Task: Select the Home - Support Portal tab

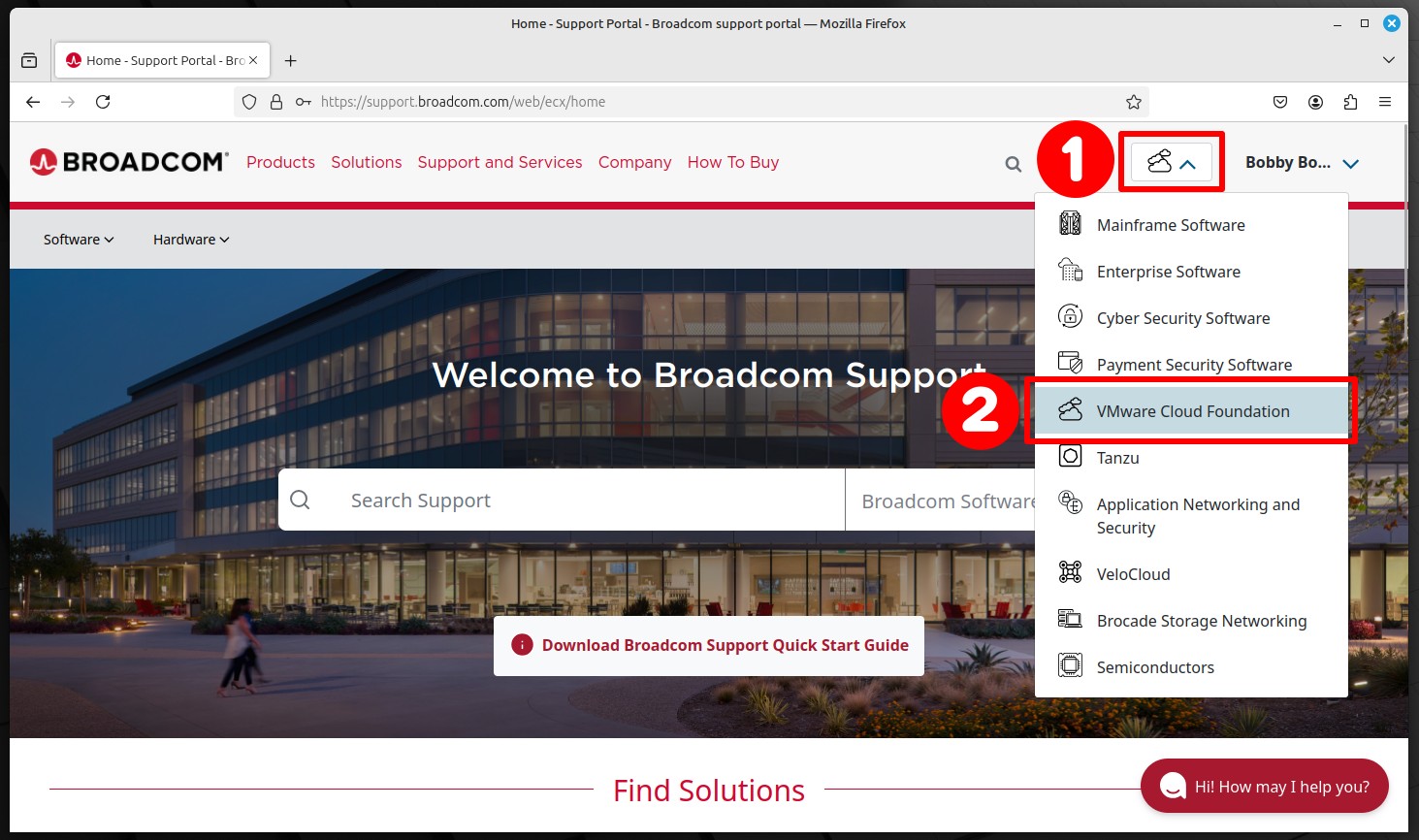Action: coord(163,60)
